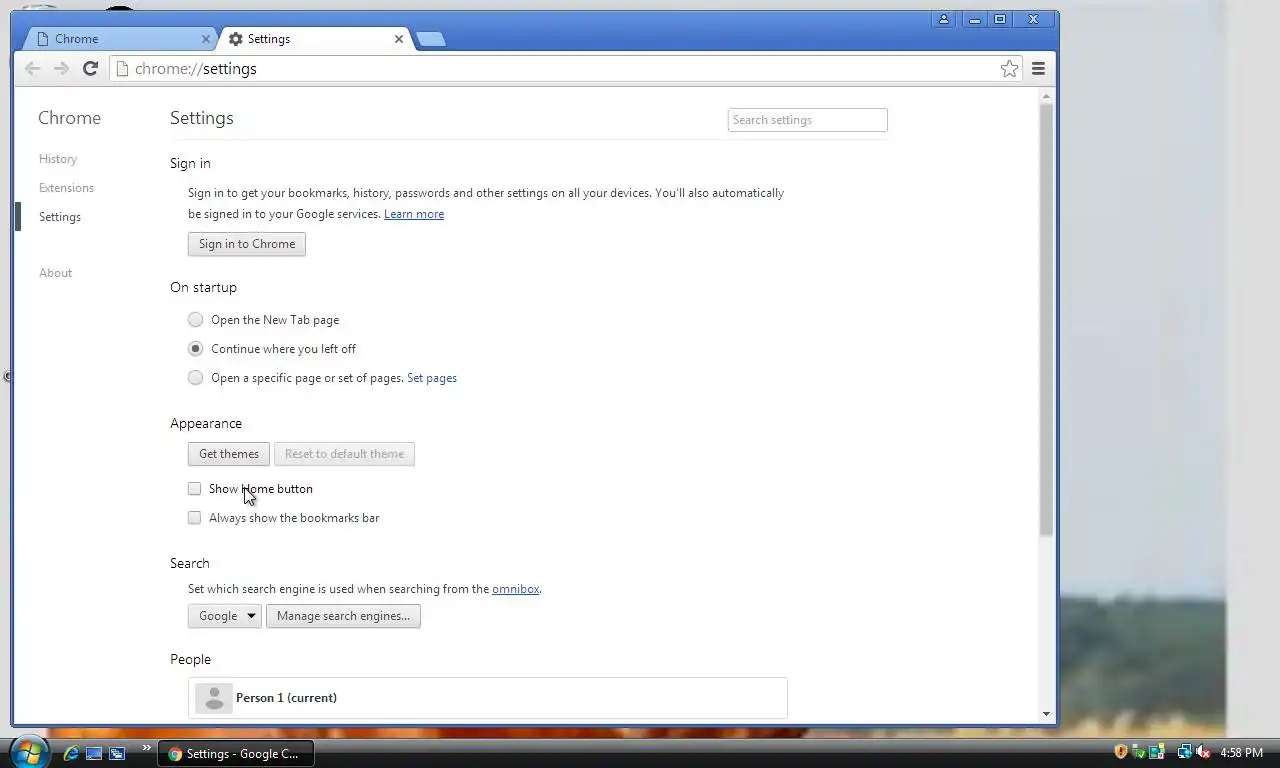The height and width of the screenshot is (768, 1280).
Task: Click the Person 1 avatar icon
Action: pyautogui.click(x=214, y=698)
